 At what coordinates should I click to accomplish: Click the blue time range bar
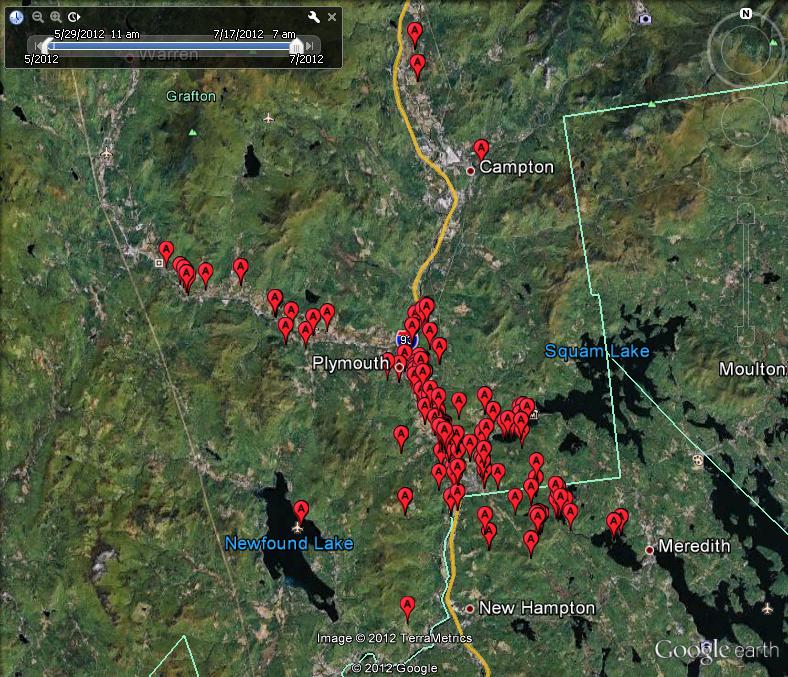click(172, 46)
